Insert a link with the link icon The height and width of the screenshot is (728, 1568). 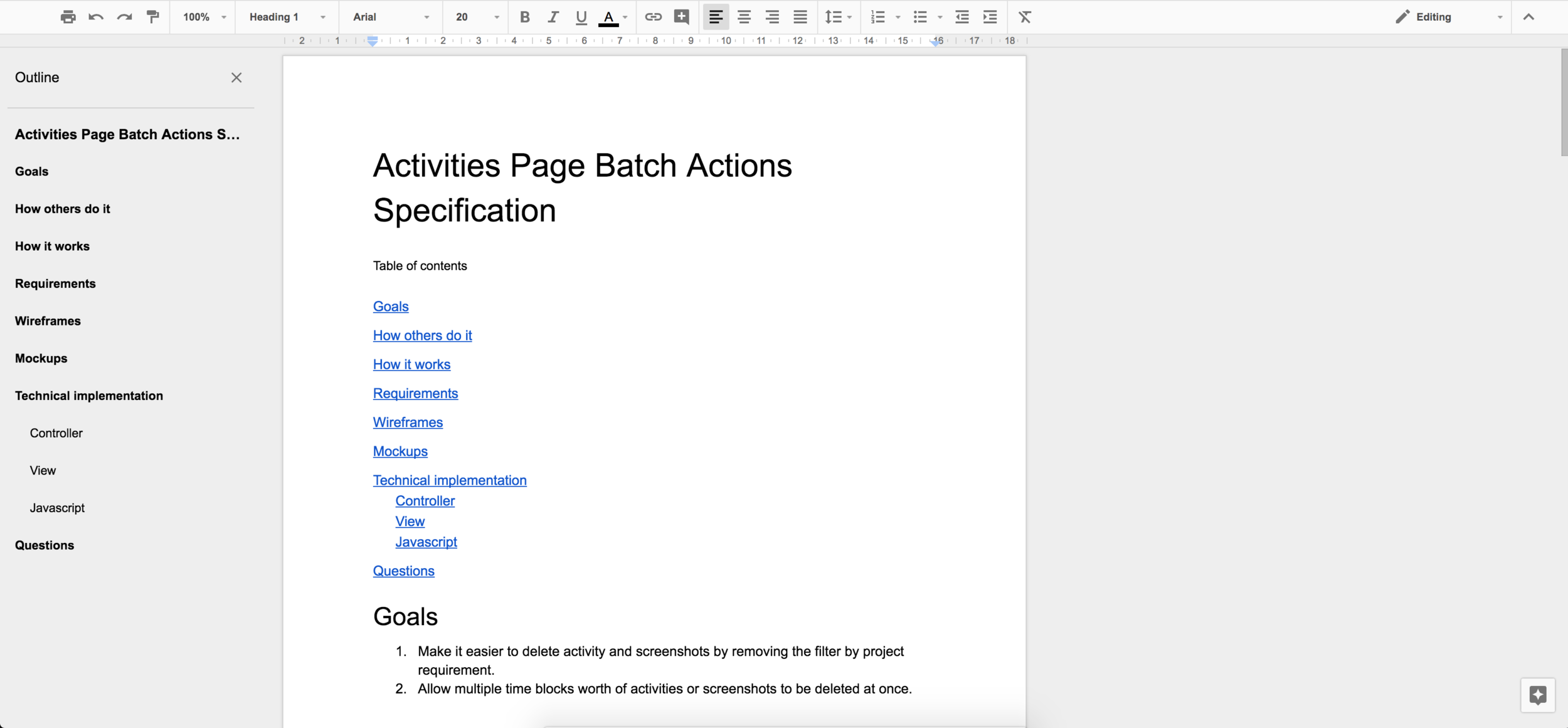(653, 17)
